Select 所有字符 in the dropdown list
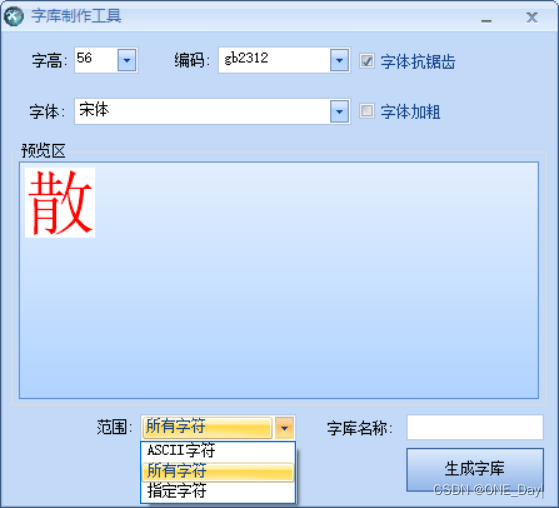The image size is (559, 508). point(218,471)
